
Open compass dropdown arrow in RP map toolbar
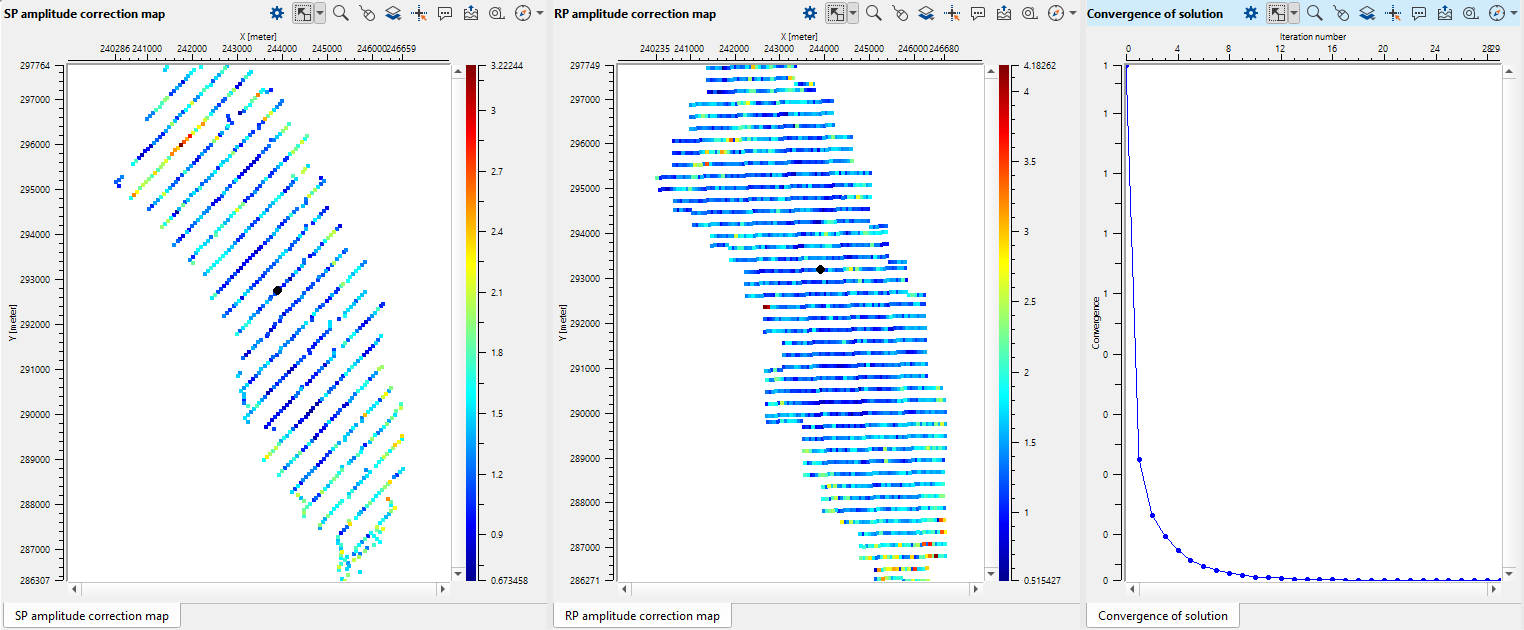click(1073, 13)
